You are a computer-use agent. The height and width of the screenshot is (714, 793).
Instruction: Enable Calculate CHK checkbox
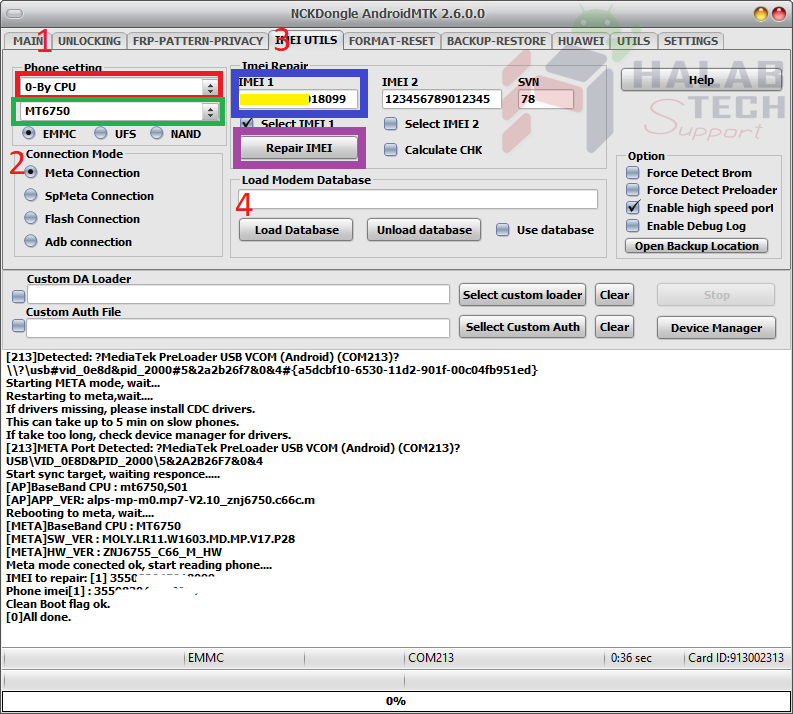[390, 150]
